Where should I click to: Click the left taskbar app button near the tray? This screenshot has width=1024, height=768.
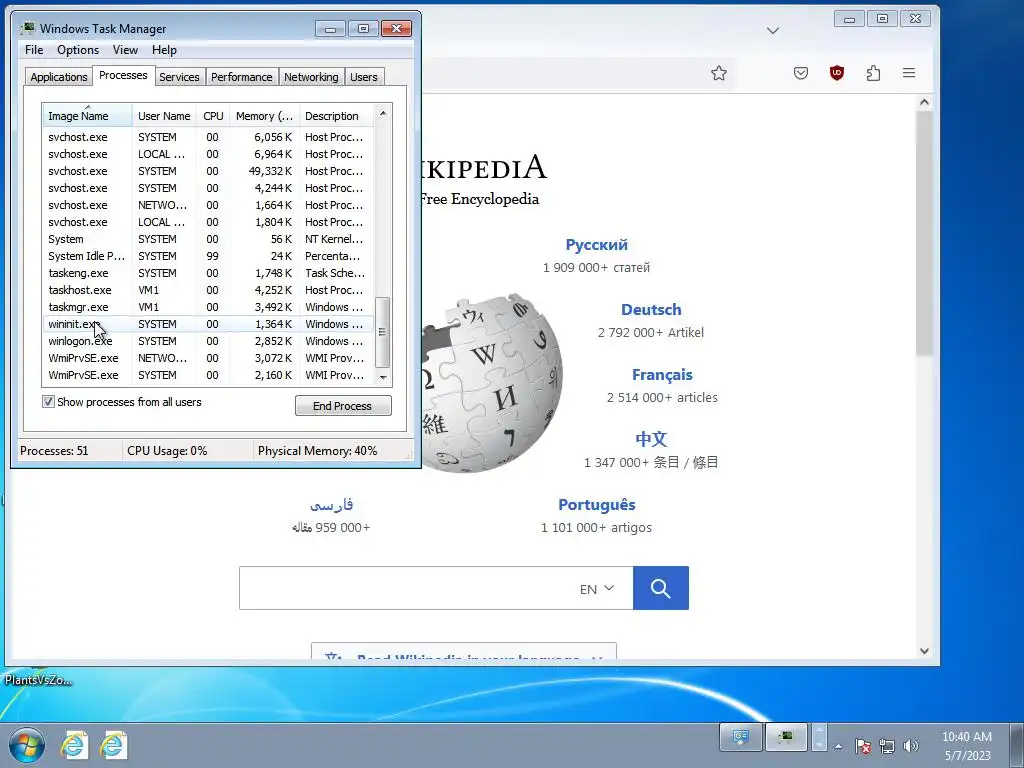click(741, 738)
